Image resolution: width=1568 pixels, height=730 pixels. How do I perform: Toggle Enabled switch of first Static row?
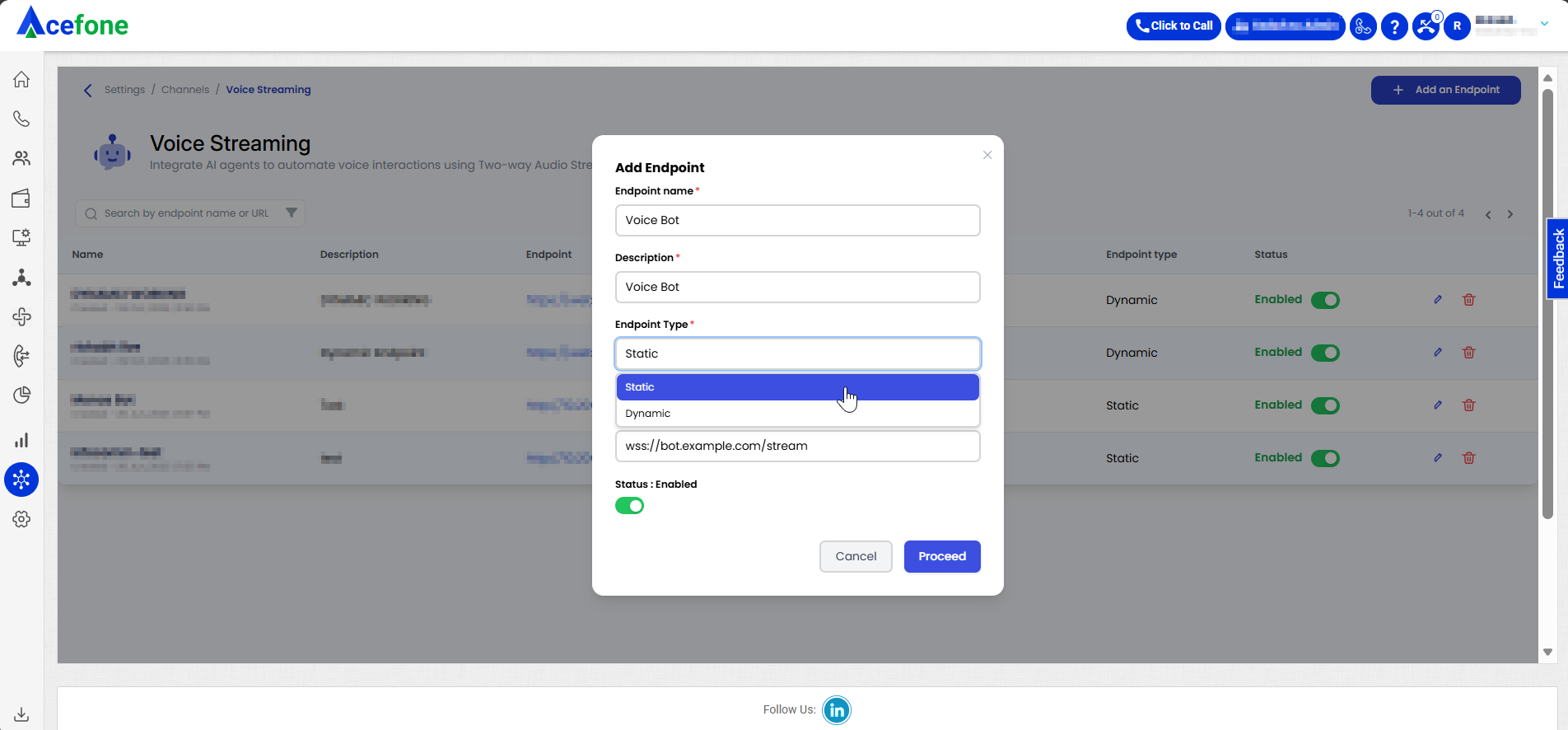pos(1325,405)
